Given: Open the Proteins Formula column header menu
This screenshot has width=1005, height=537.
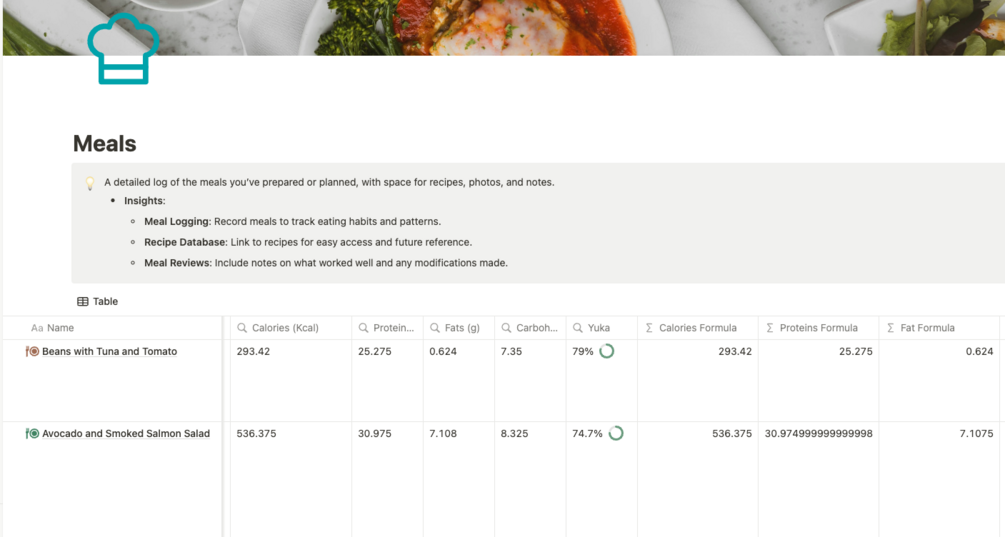Looking at the screenshot, I should point(818,328).
